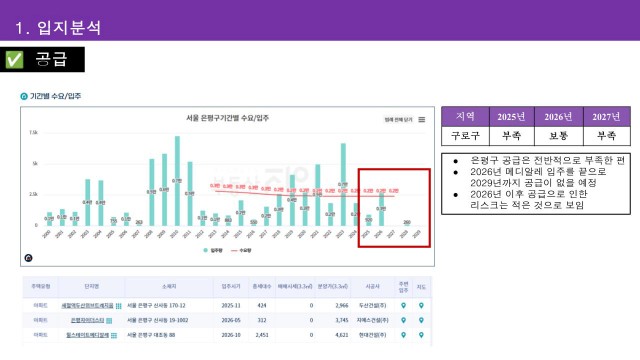Click the 260 value label for 2028

click(x=407, y=222)
